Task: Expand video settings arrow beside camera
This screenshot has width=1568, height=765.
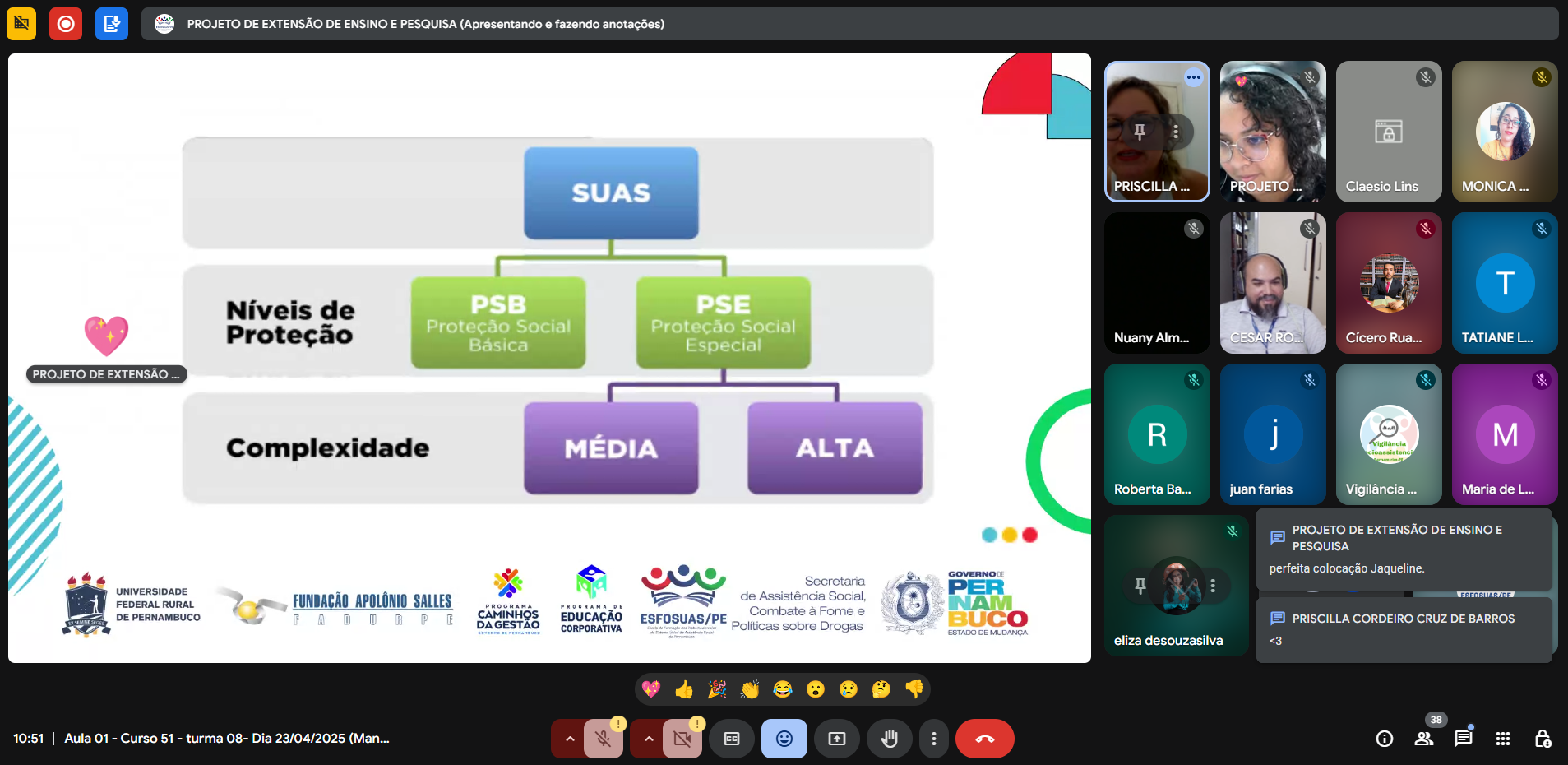Action: 648,739
